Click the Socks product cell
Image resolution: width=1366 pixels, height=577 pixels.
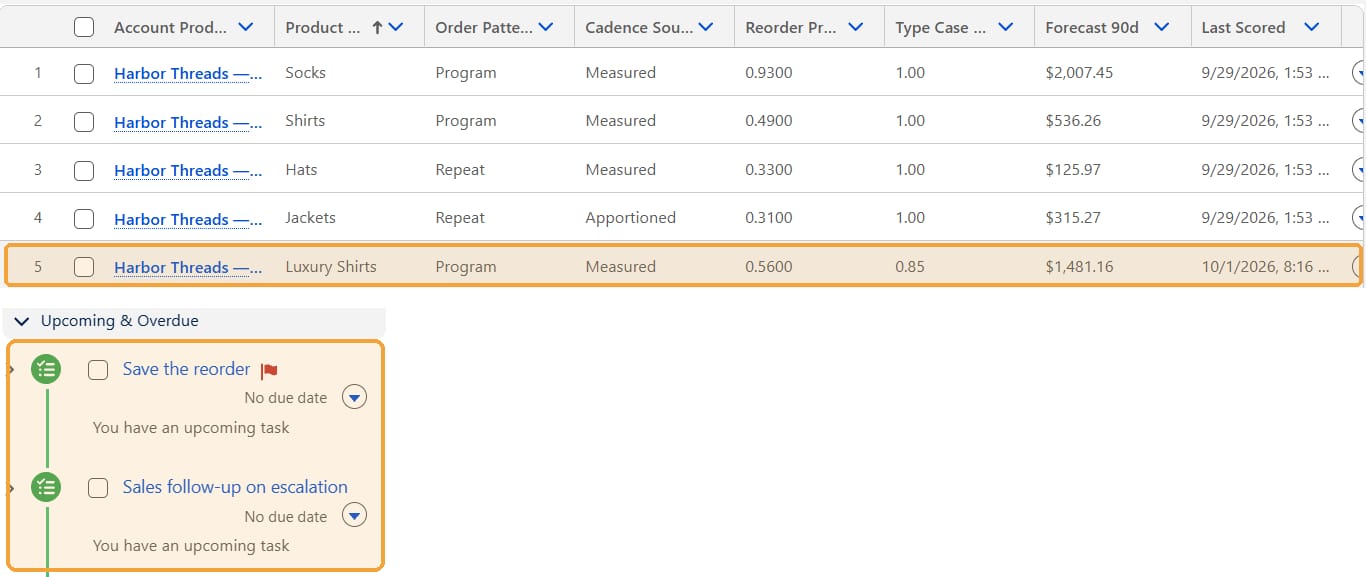(305, 73)
